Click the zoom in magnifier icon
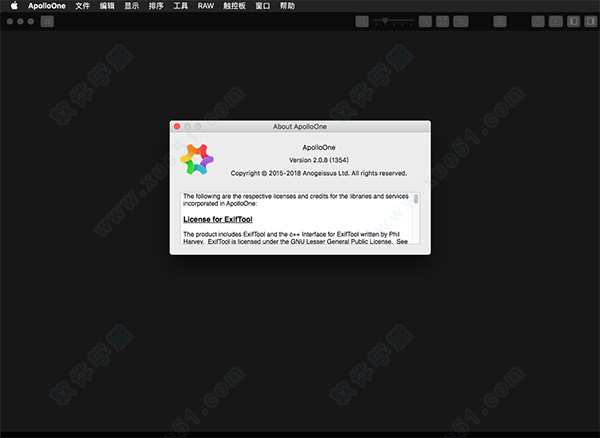Image resolution: width=600 pixels, height=438 pixels. [x=425, y=21]
